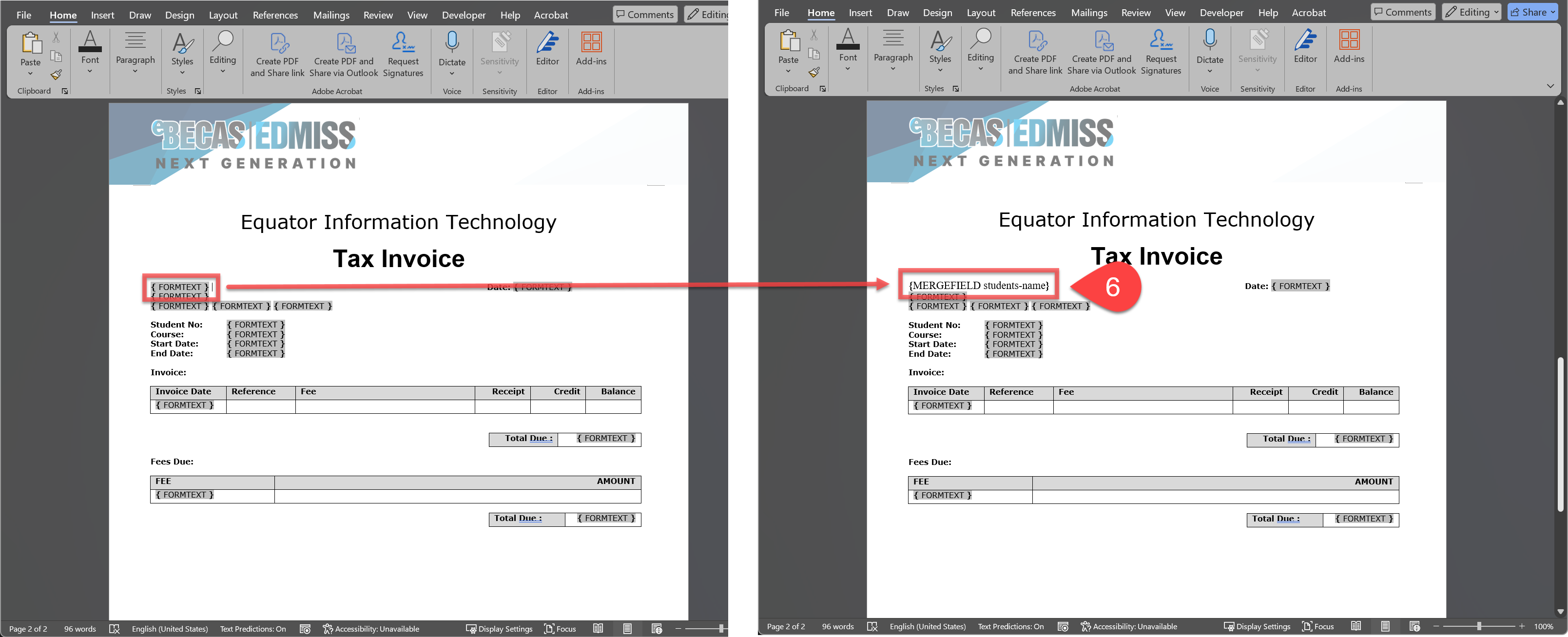The image size is (1568, 637).
Task: Switch to Read Mode view in right status bar
Action: tap(1355, 627)
